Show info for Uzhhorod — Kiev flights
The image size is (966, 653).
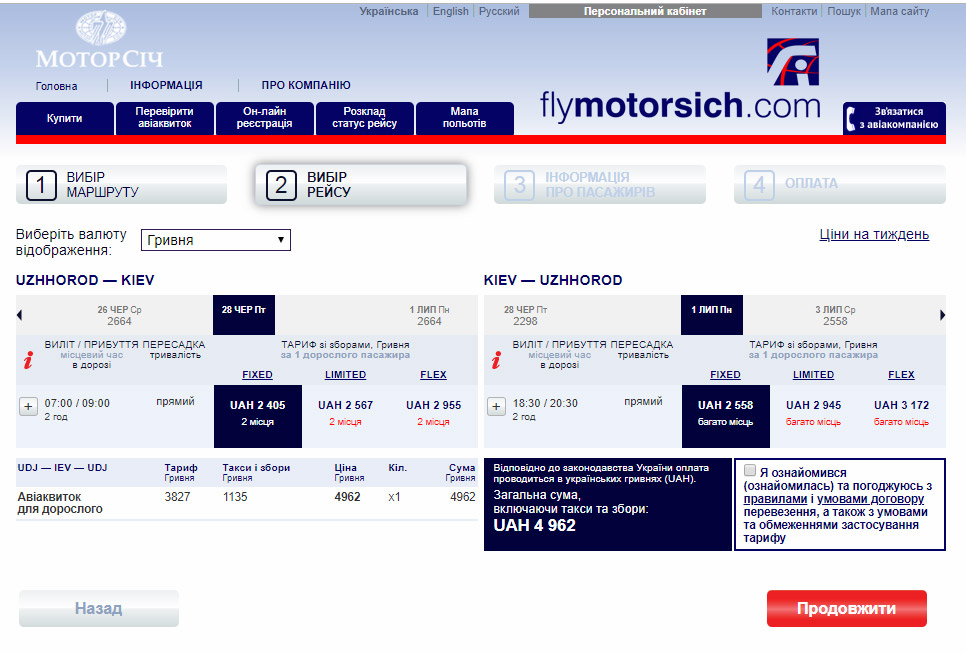[28, 360]
